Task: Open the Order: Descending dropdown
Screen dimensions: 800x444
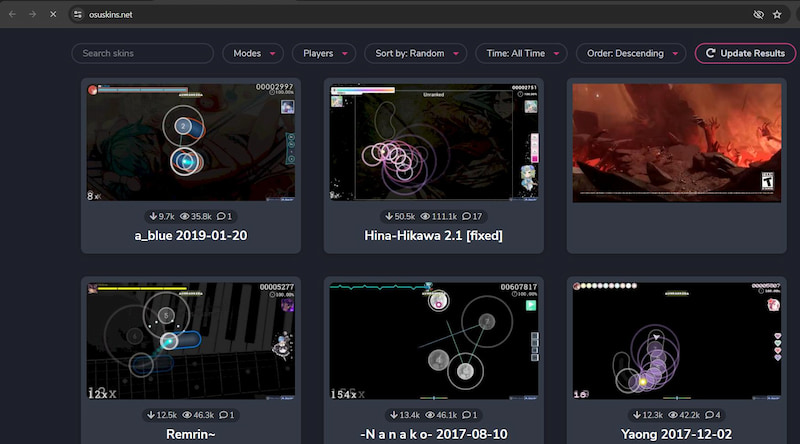Action: tap(631, 53)
